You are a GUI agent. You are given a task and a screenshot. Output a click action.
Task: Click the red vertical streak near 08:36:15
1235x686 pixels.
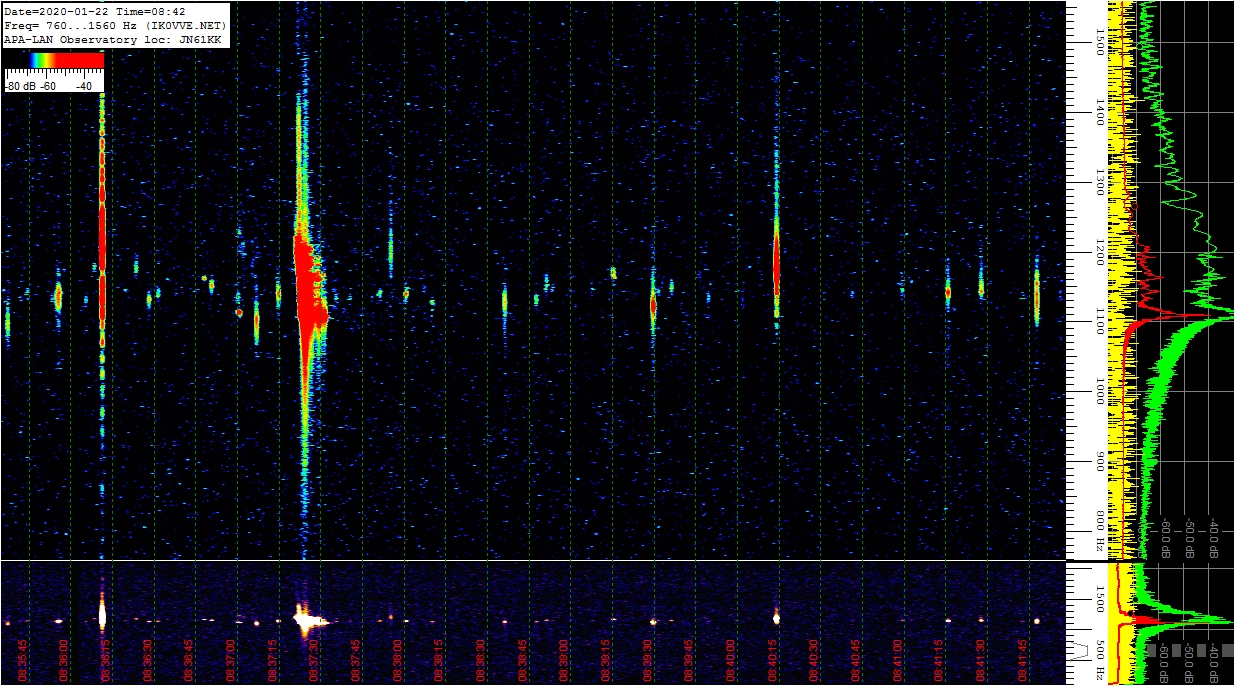point(101,240)
